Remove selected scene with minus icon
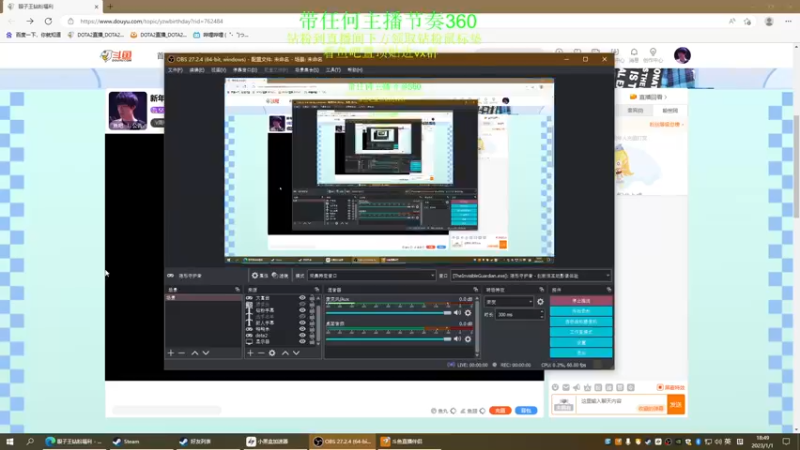The height and width of the screenshot is (450, 800). (x=182, y=353)
